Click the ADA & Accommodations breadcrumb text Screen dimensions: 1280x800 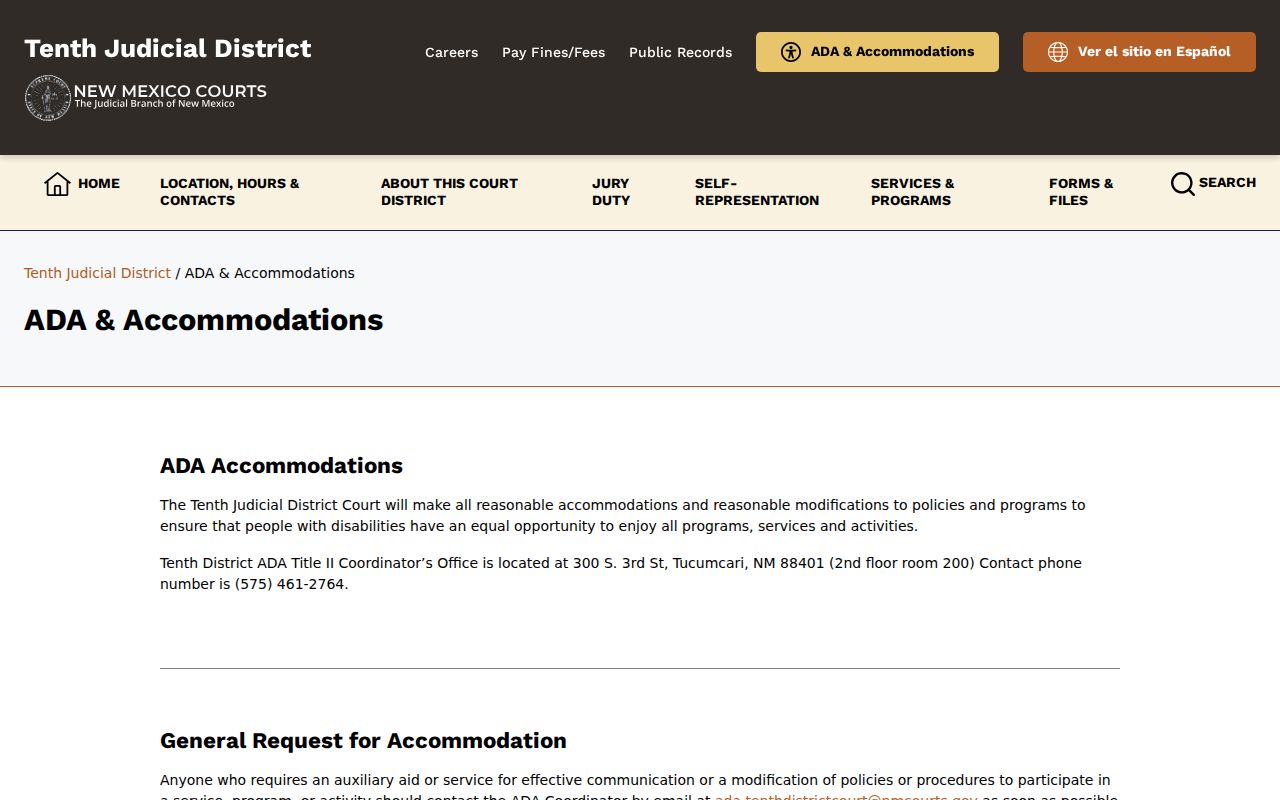(x=270, y=273)
